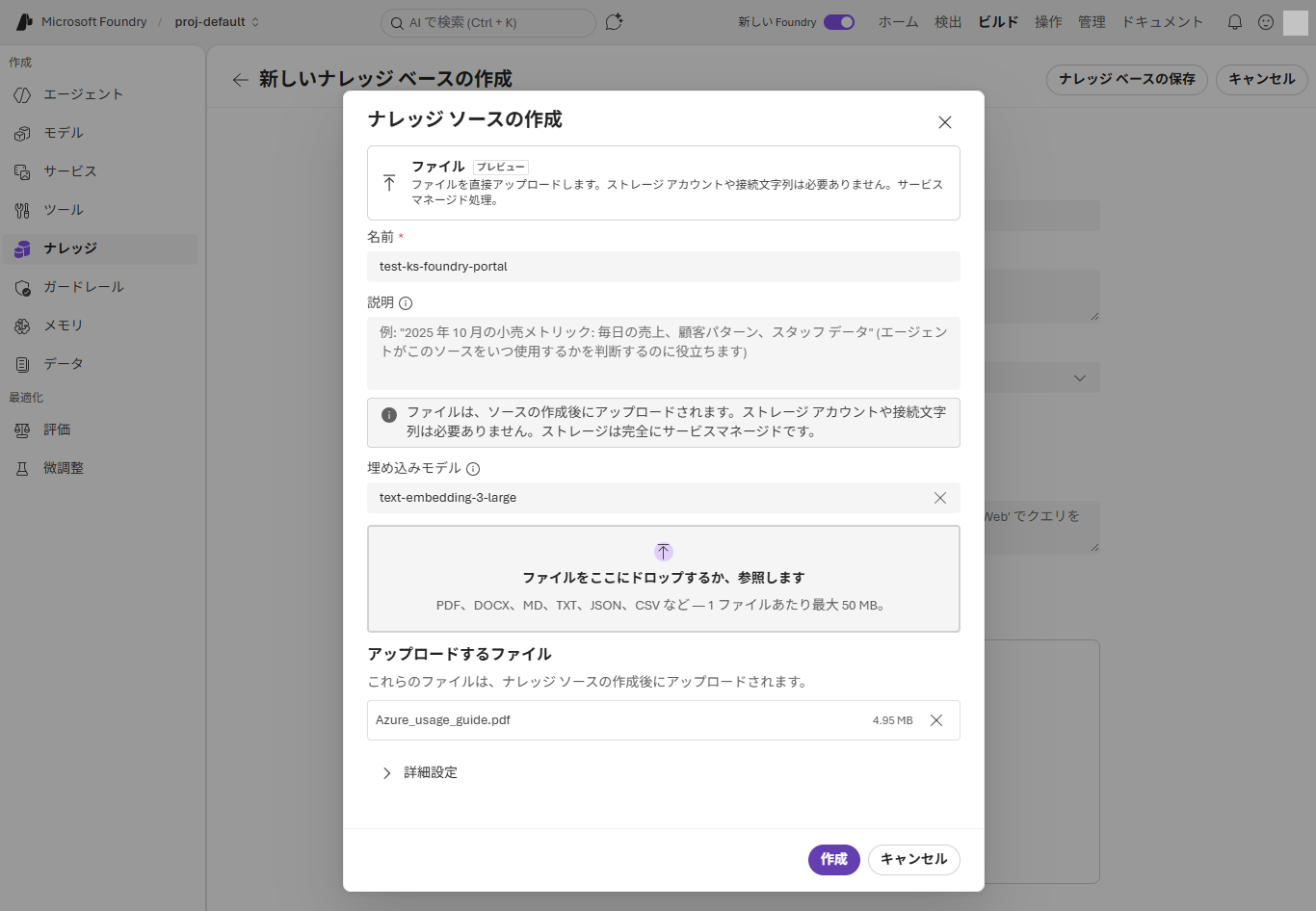This screenshot has width=1316, height=911.
Task: Click the エージェント label in sidebar
Action: pyautogui.click(x=84, y=94)
